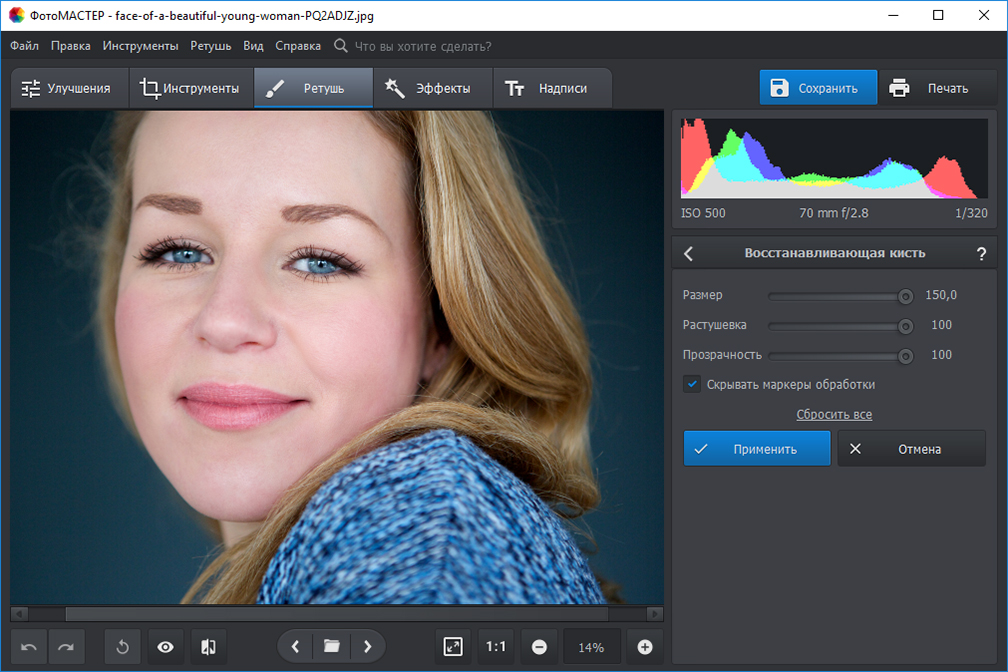Click the histogram graph

(834, 158)
